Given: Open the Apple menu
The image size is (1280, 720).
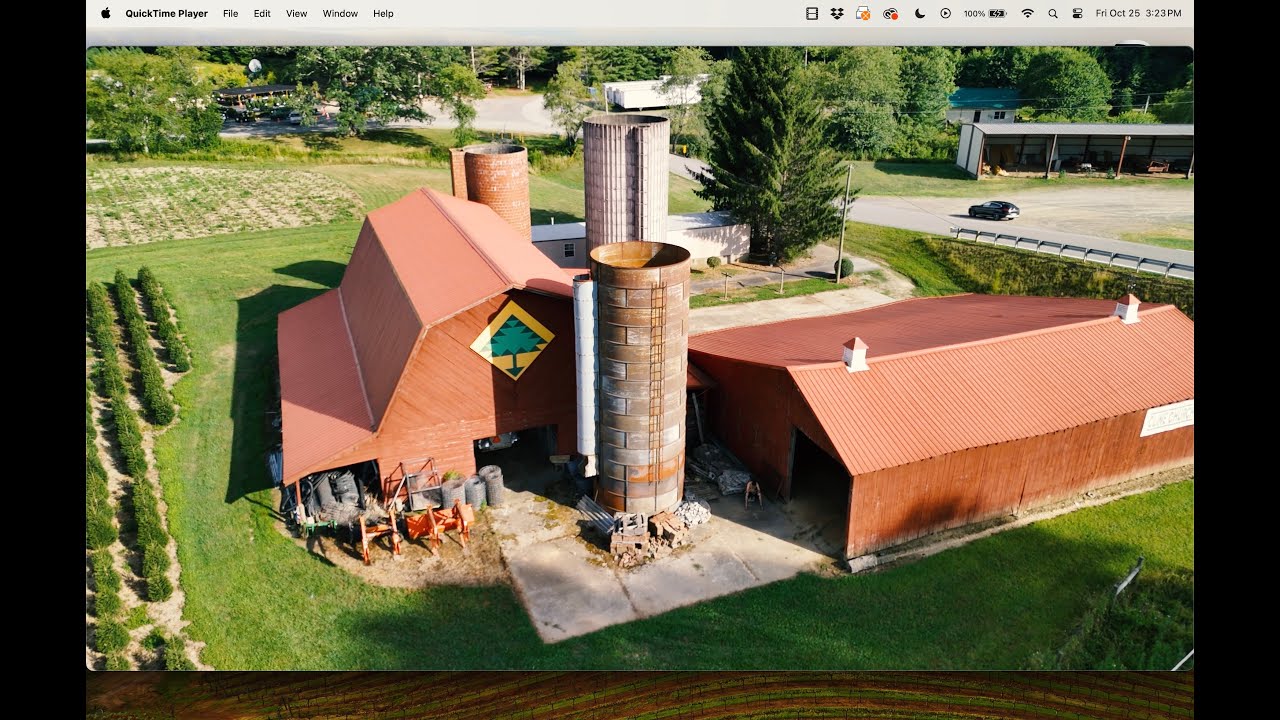Looking at the screenshot, I should [x=105, y=13].
